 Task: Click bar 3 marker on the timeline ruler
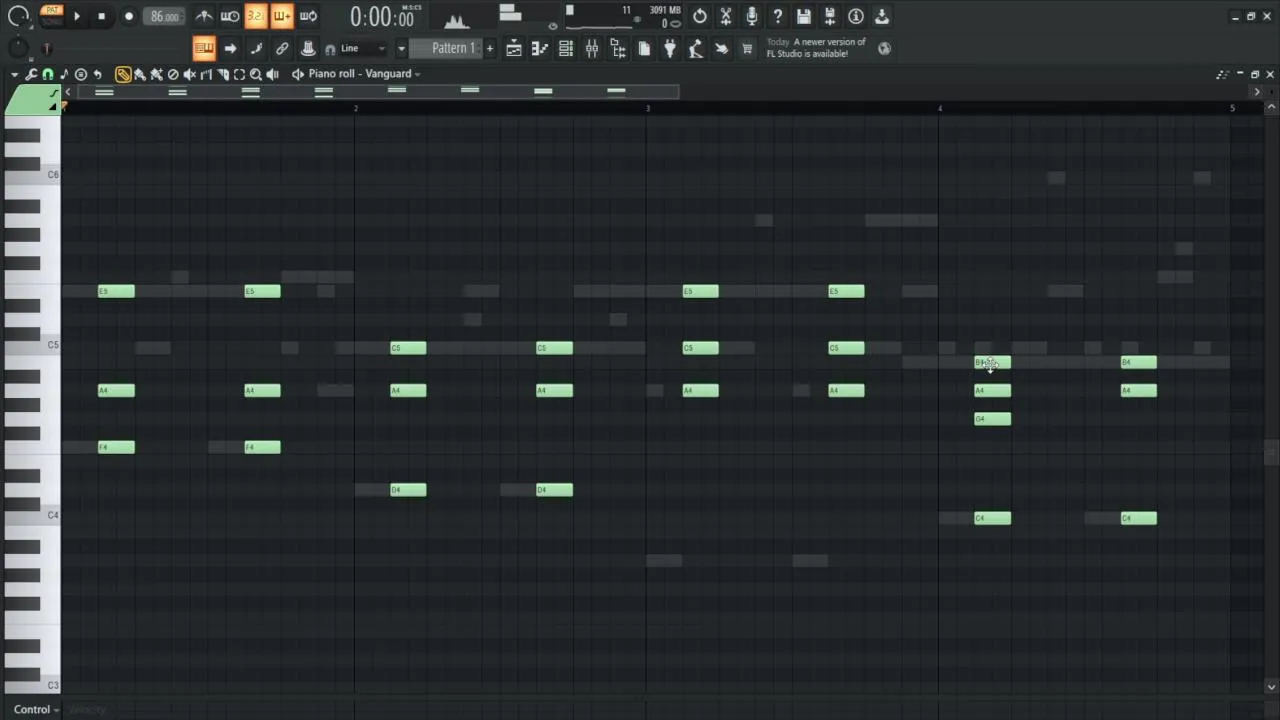pyautogui.click(x=647, y=107)
